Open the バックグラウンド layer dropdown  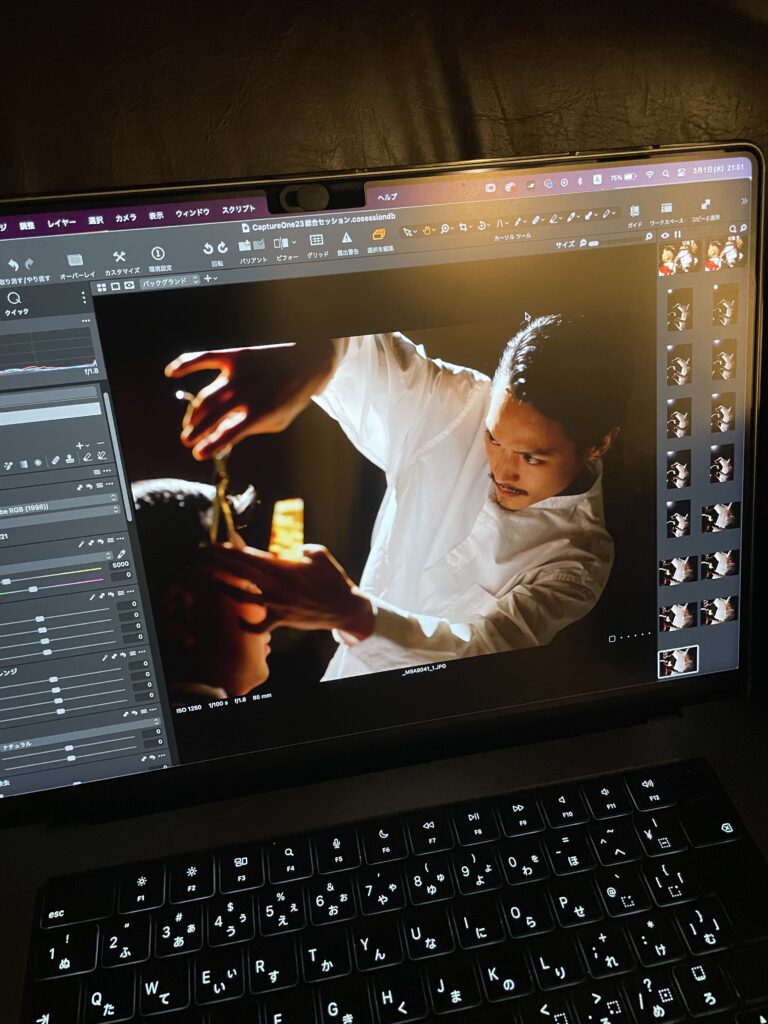pos(168,283)
